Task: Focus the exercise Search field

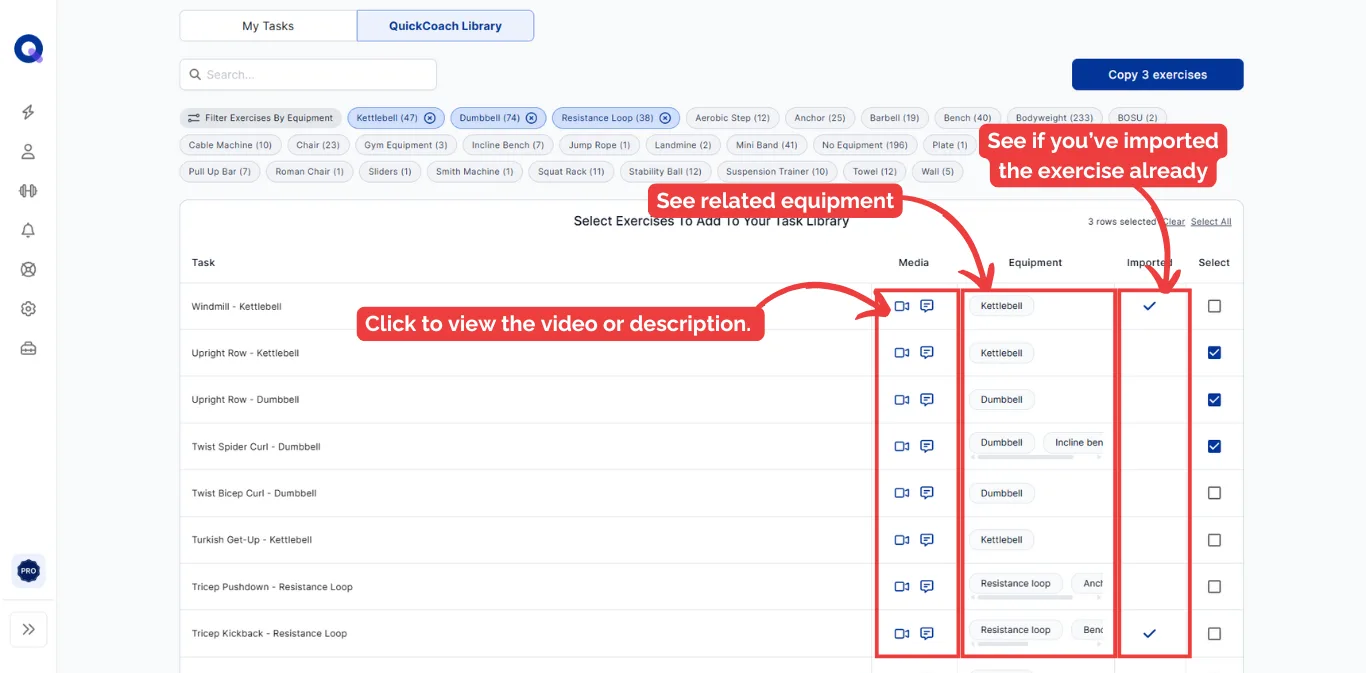Action: click(x=308, y=75)
